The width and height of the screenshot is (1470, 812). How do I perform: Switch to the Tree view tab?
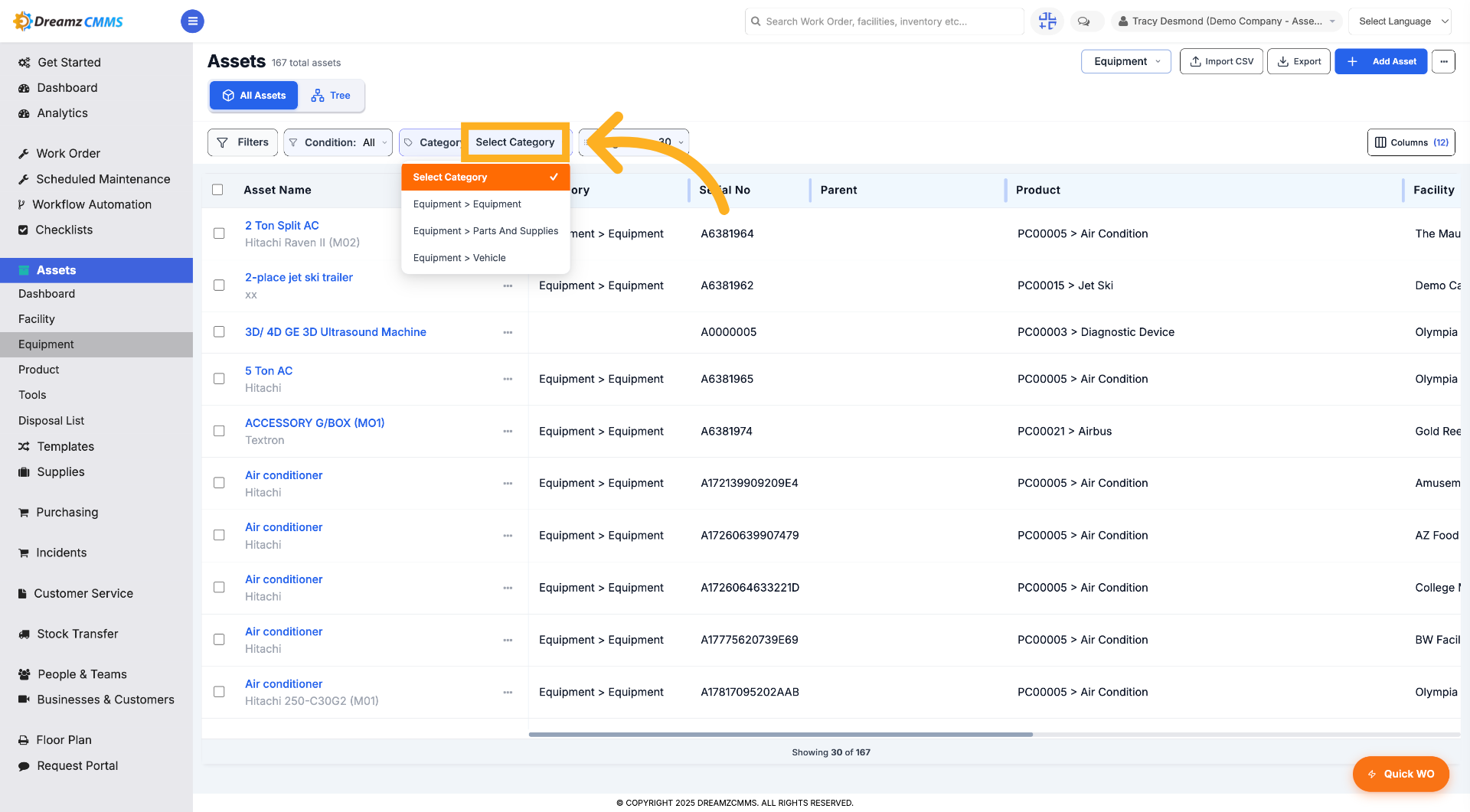click(331, 96)
